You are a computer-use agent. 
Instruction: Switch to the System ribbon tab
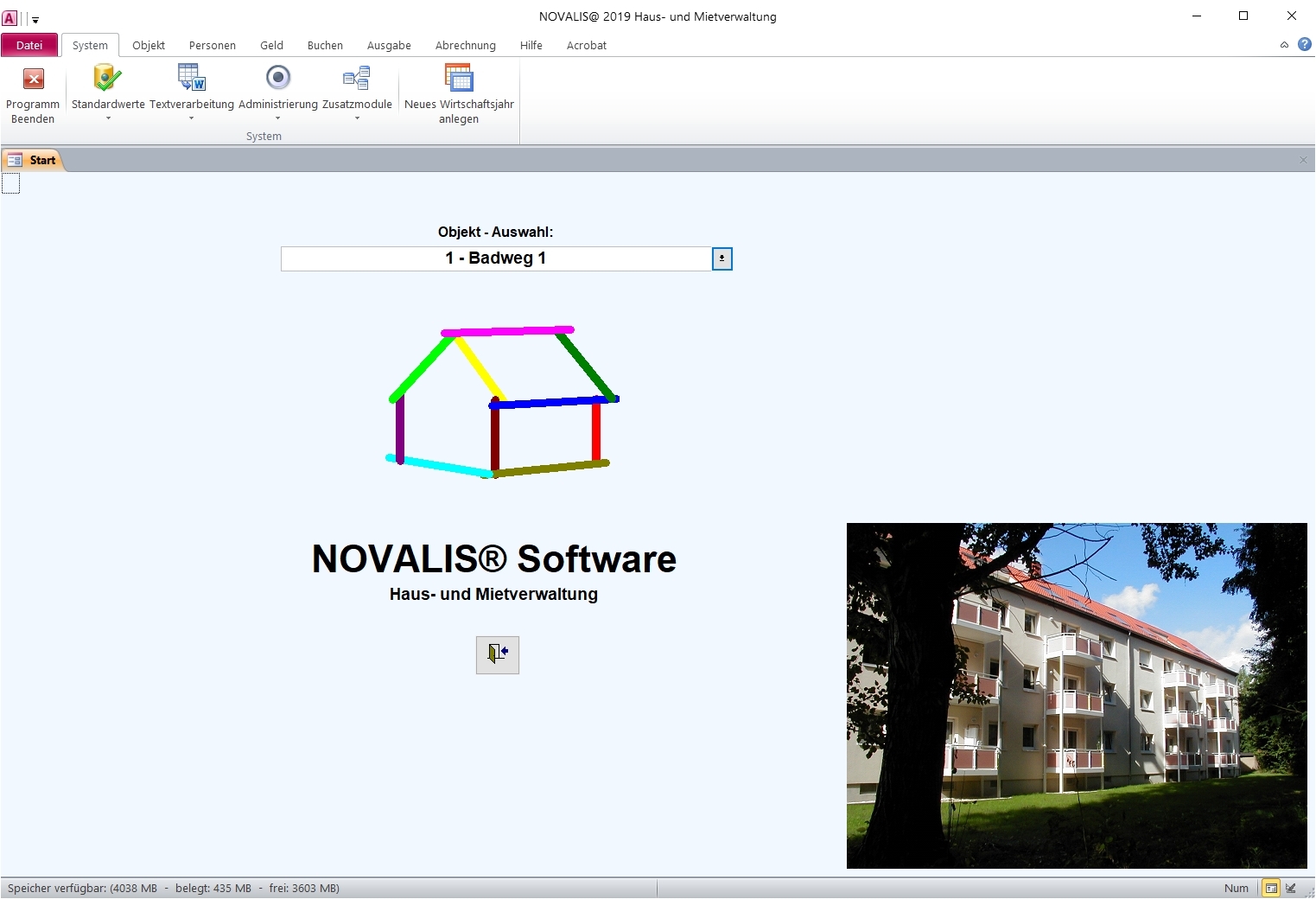point(90,45)
